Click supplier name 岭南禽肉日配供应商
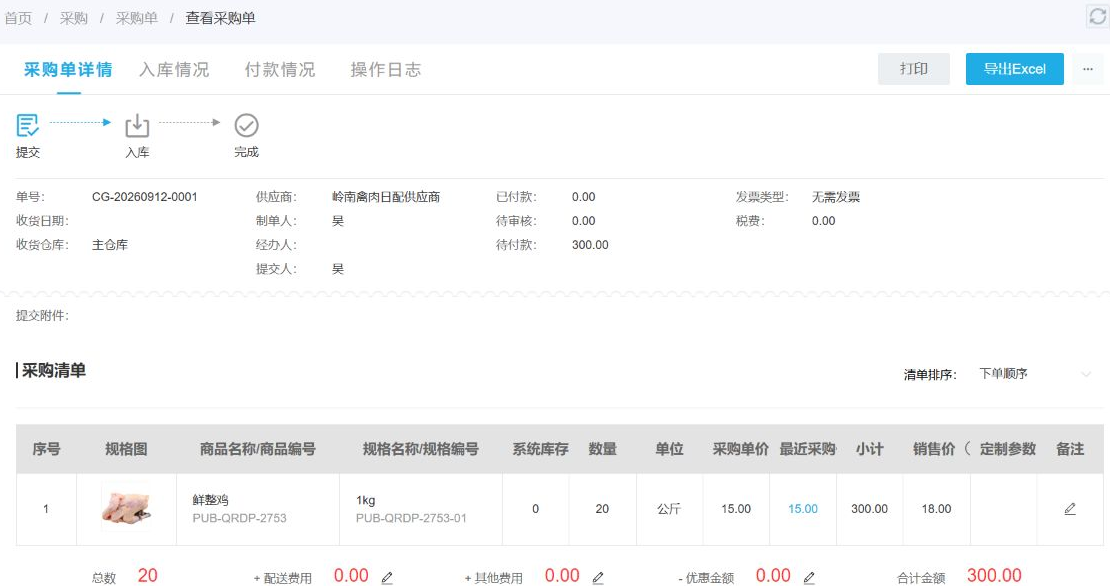This screenshot has width=1110, height=586. (x=386, y=197)
